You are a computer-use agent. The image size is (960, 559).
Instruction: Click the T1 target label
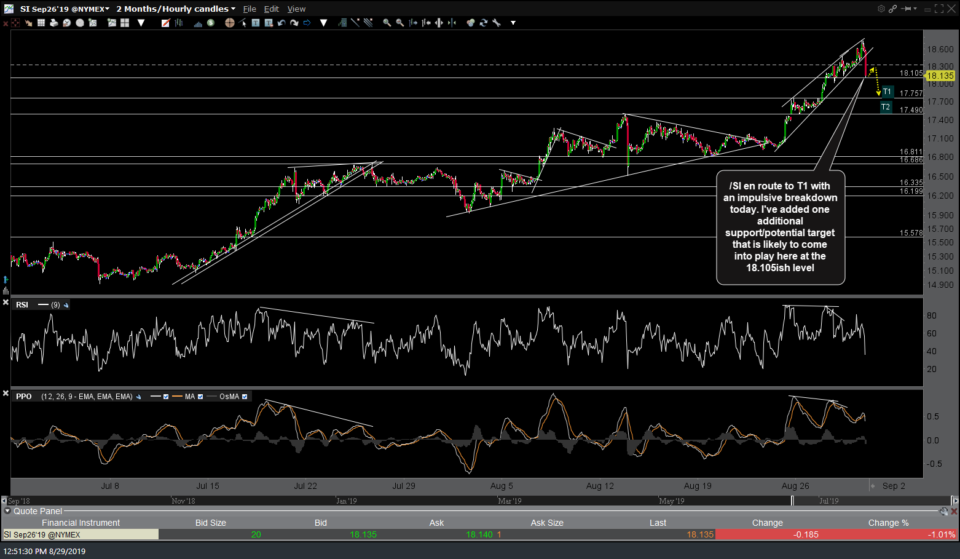pyautogui.click(x=887, y=91)
